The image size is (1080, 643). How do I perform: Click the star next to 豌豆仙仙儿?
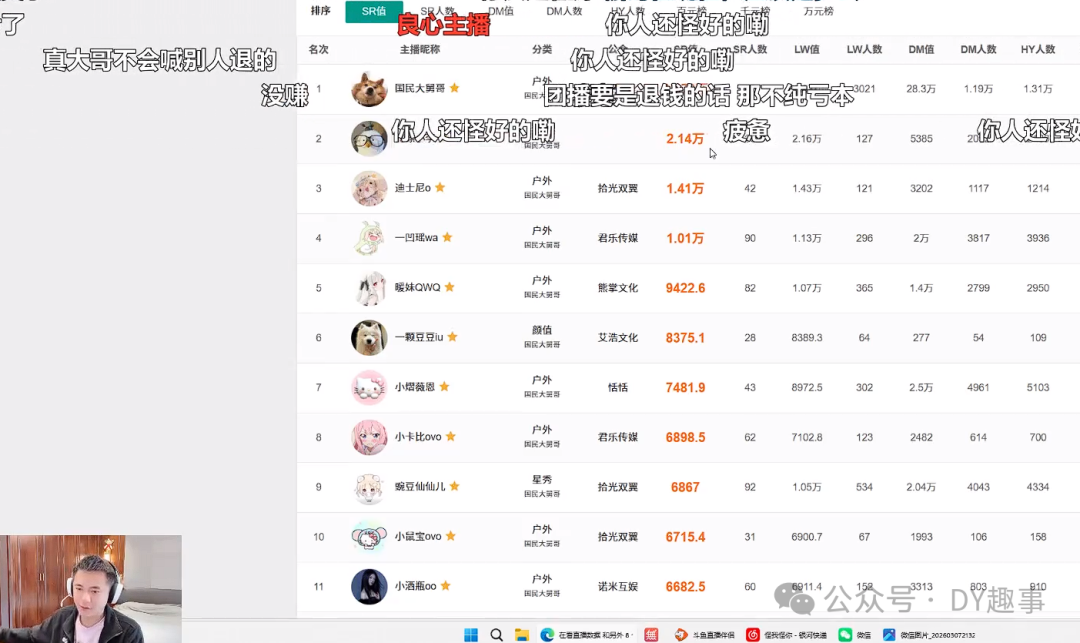click(455, 486)
